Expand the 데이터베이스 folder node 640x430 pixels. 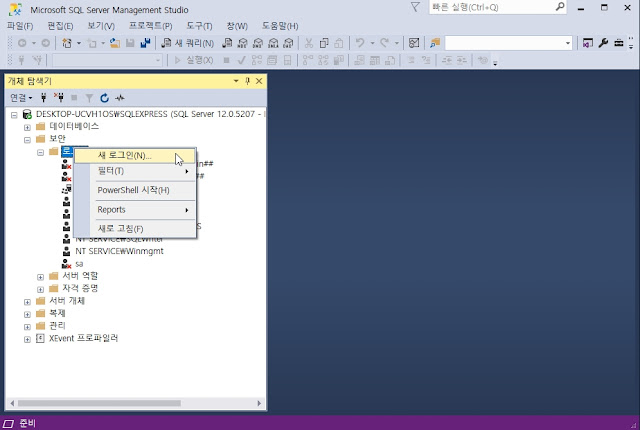pyautogui.click(x=27, y=127)
